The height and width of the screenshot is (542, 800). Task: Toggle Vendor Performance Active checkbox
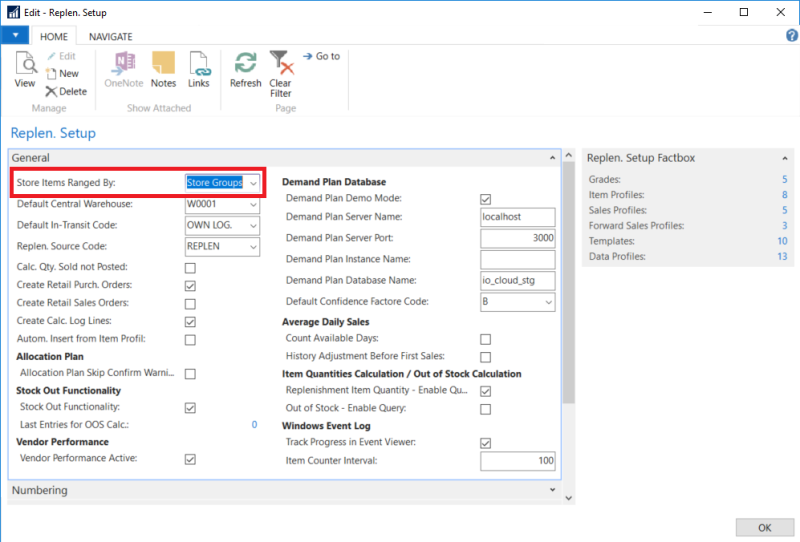[190, 459]
